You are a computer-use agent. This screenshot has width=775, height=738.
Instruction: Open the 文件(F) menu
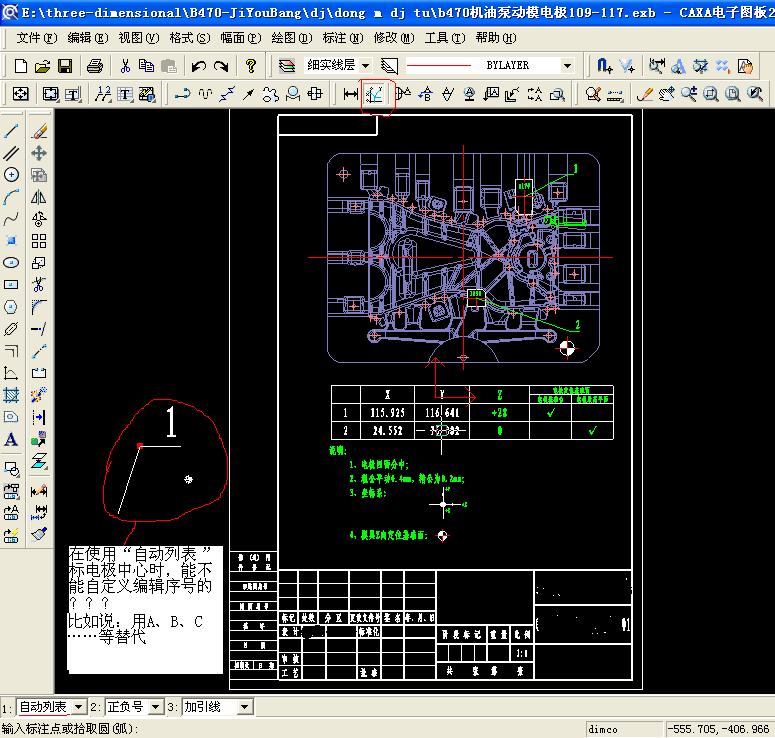tap(37, 38)
